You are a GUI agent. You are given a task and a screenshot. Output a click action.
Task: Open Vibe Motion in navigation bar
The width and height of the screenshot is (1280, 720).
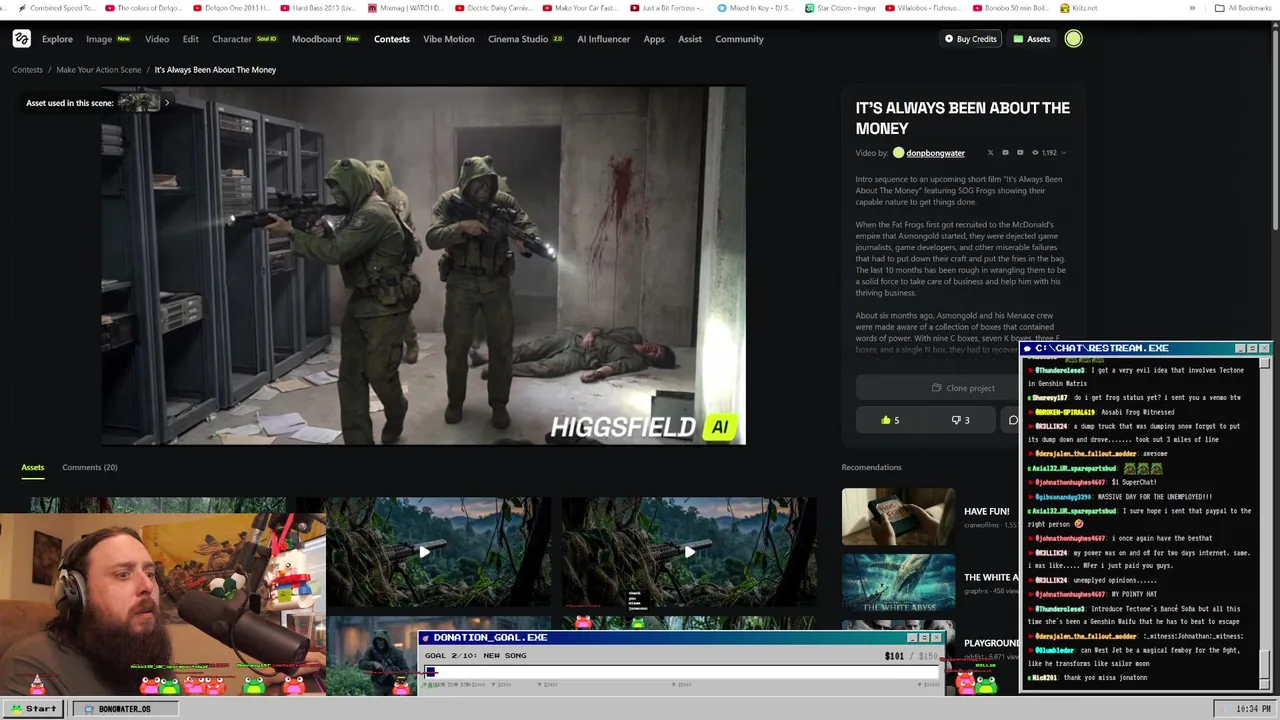449,39
